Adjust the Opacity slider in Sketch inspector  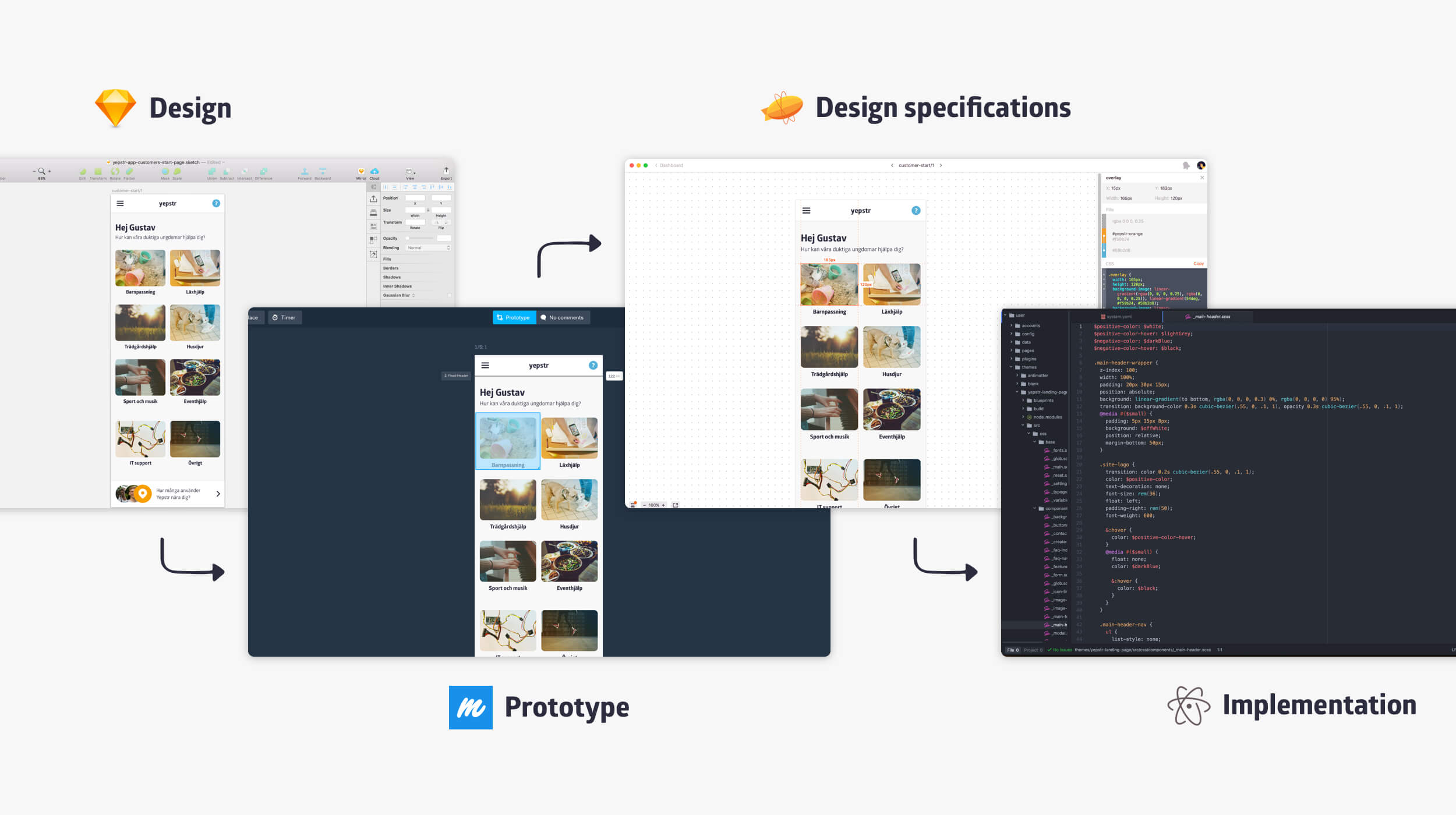(x=420, y=238)
